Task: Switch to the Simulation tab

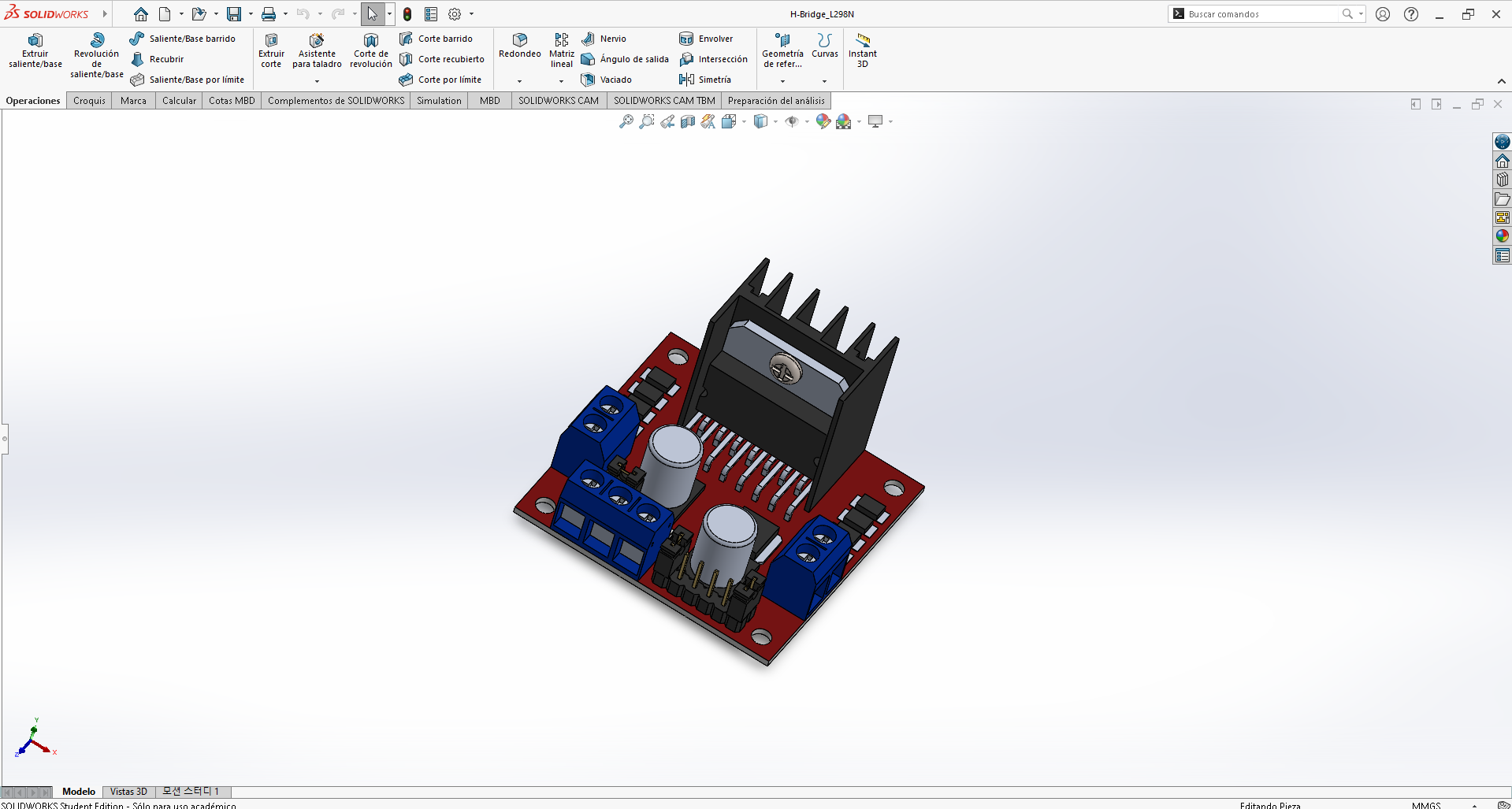Action: [439, 101]
